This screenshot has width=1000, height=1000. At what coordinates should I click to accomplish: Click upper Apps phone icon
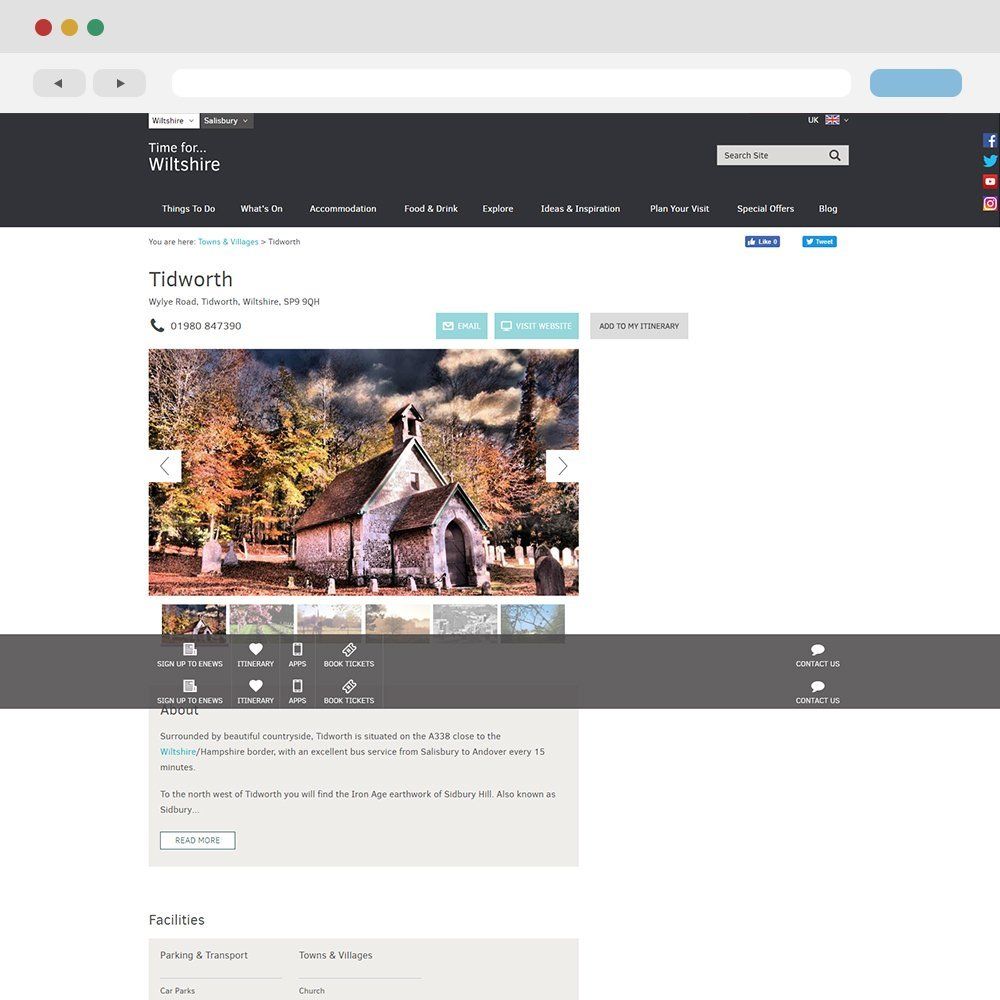(x=297, y=649)
